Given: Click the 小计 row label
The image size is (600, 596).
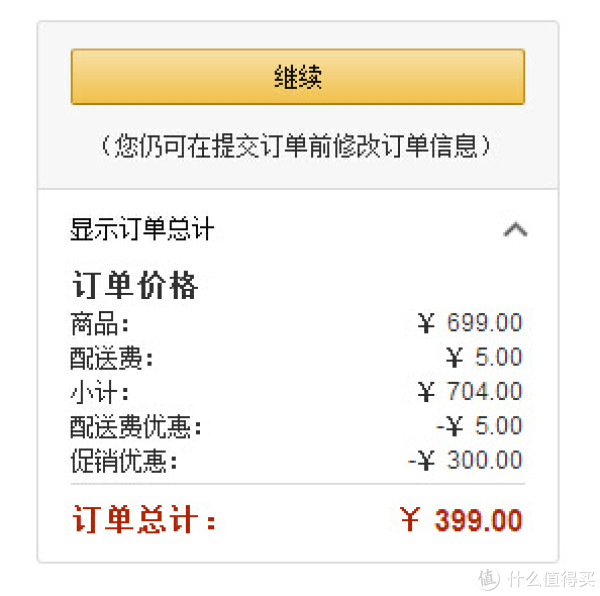Looking at the screenshot, I should (x=99, y=392).
